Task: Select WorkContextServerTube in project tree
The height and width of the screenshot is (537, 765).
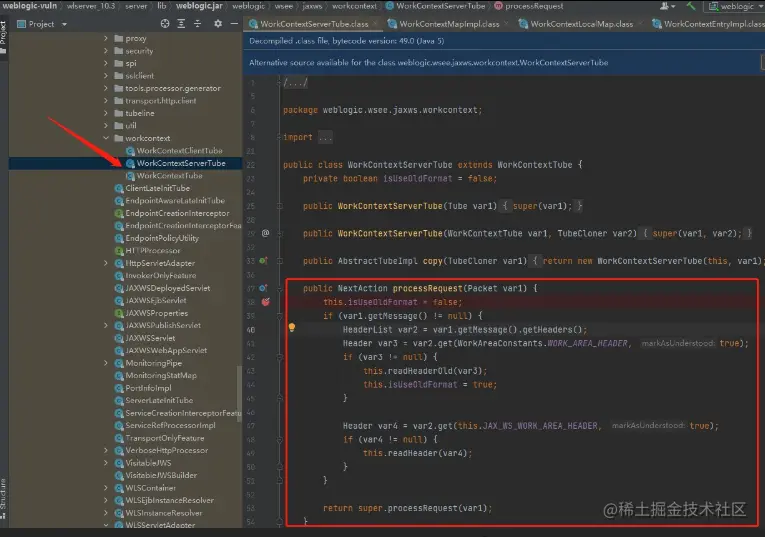Action: 181,163
